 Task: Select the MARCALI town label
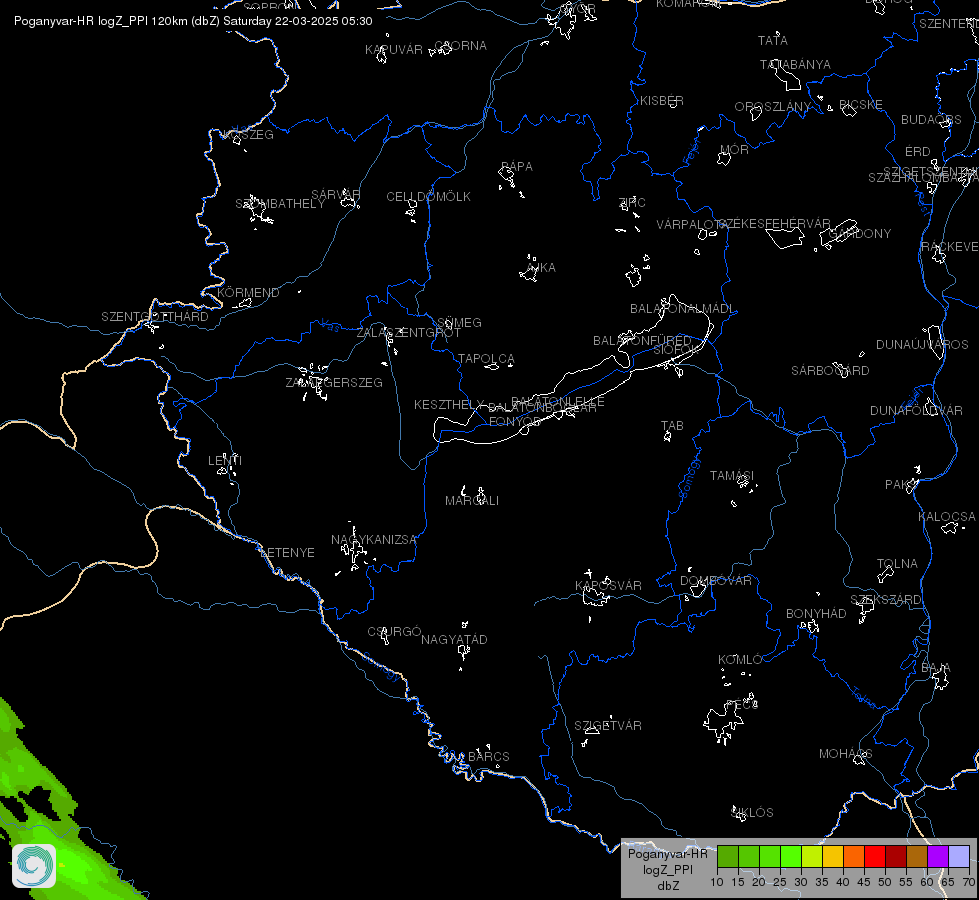(472, 501)
